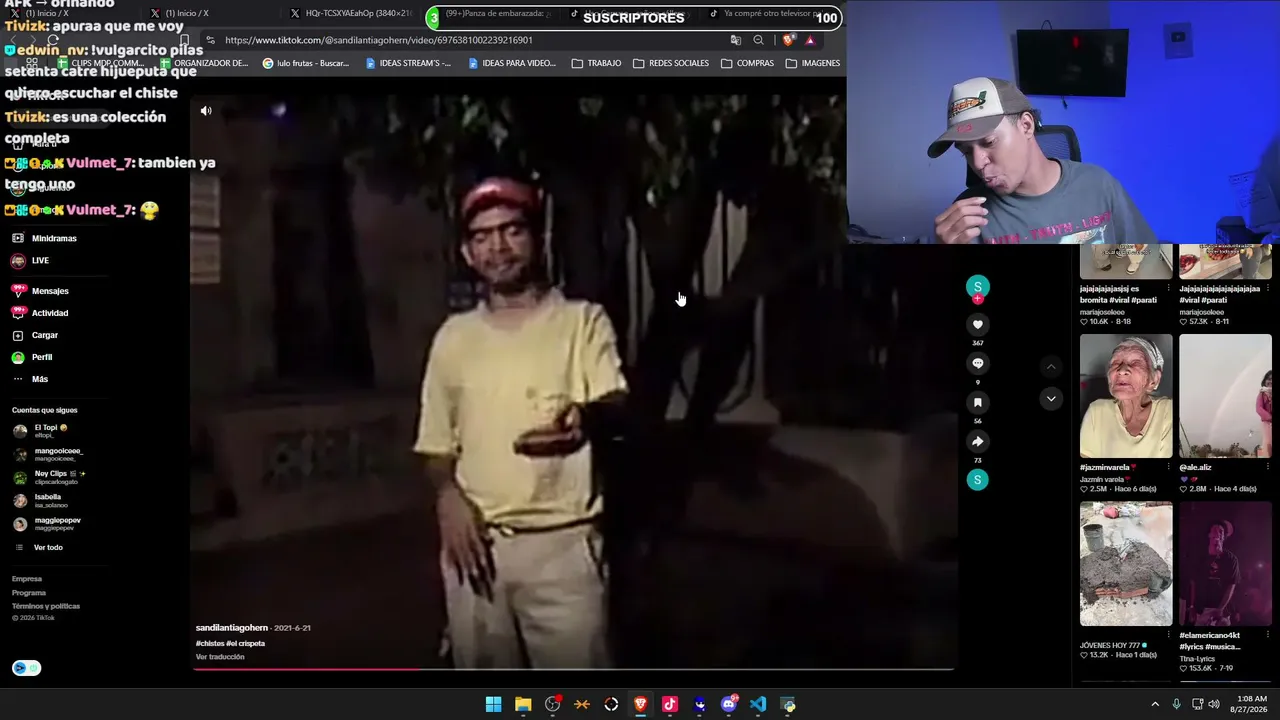1280x720 pixels.
Task: Open the creator avatar below the share count
Action: click(978, 480)
